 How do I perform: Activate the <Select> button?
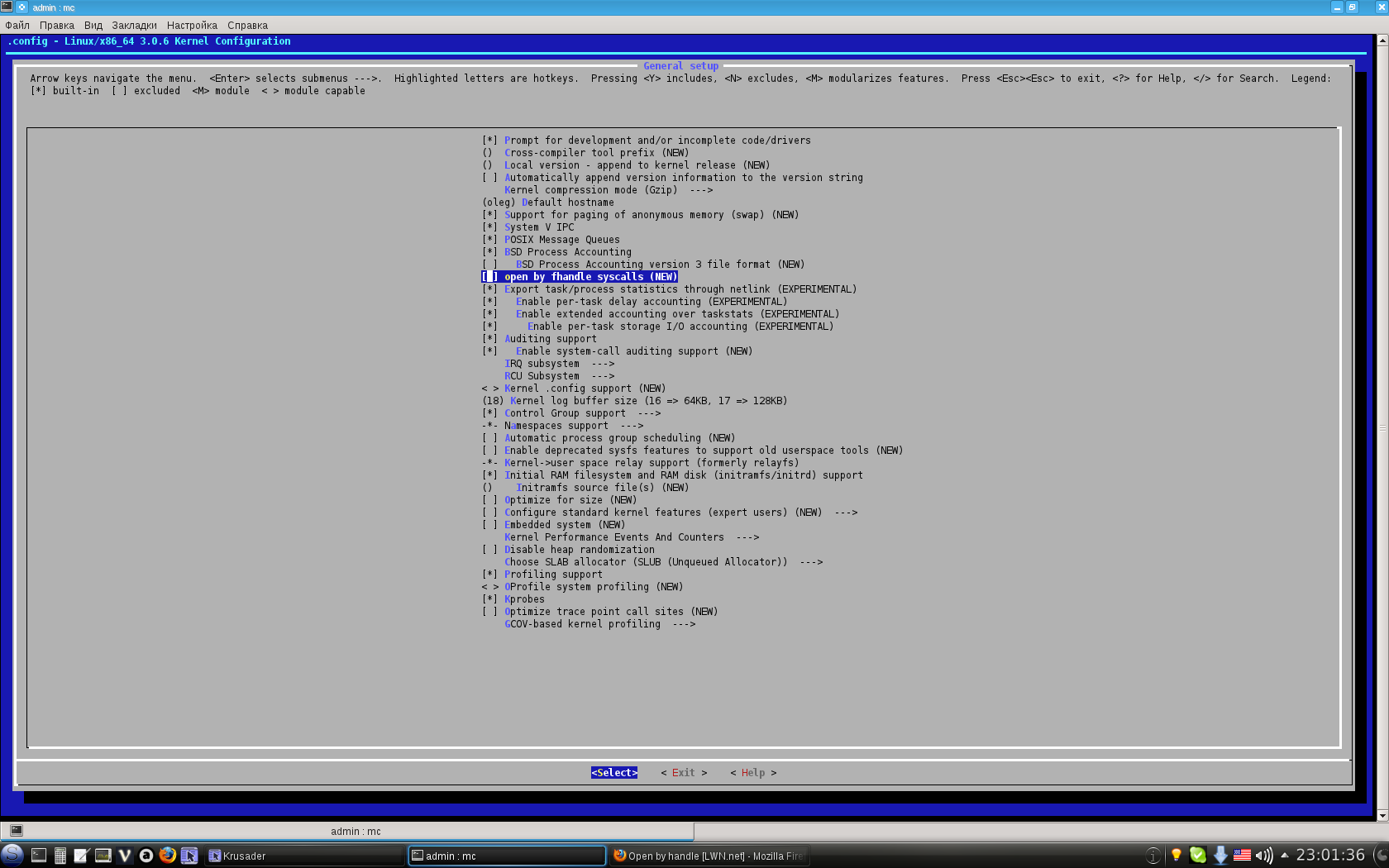(614, 773)
